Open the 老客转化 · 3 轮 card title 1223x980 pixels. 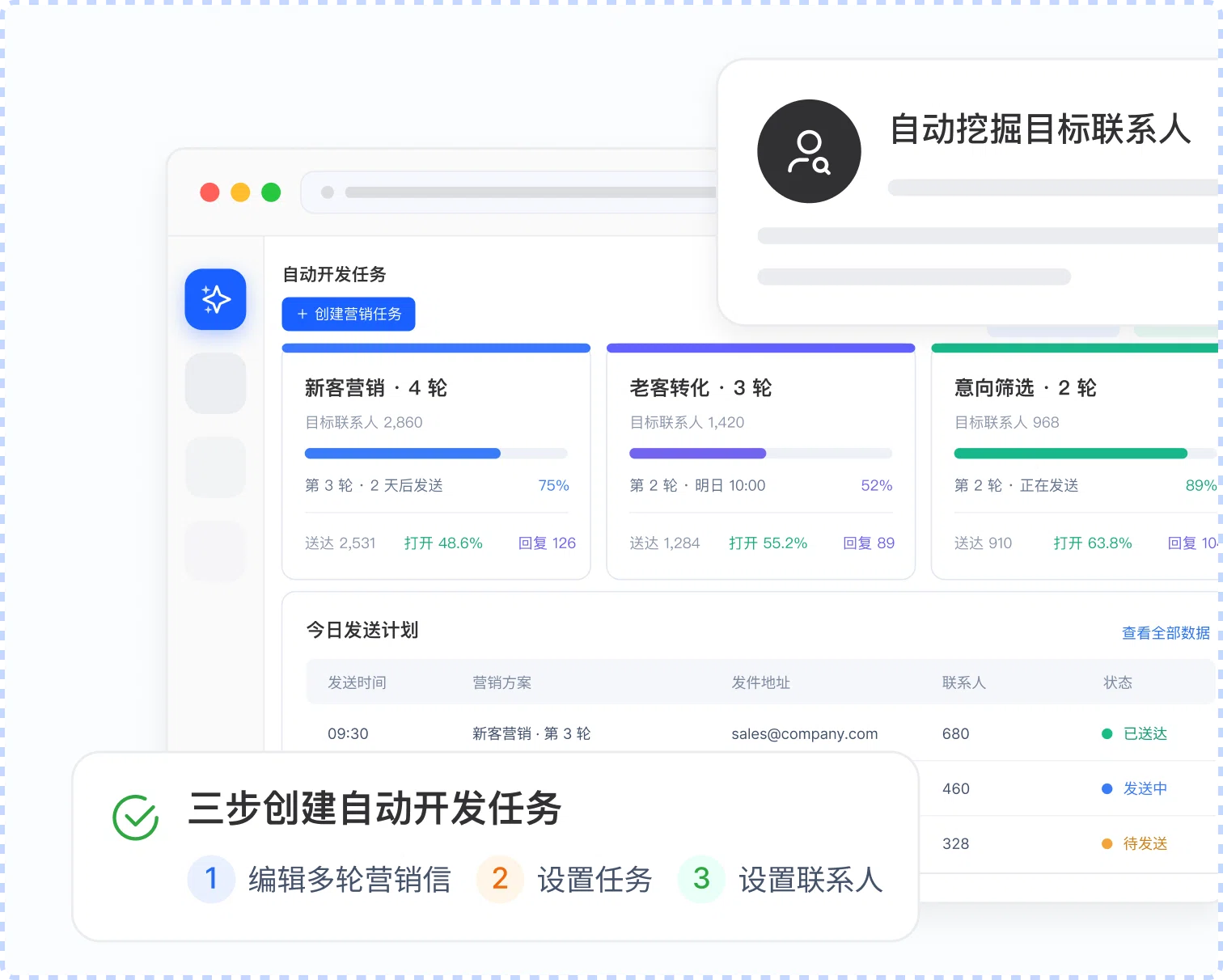(700, 388)
